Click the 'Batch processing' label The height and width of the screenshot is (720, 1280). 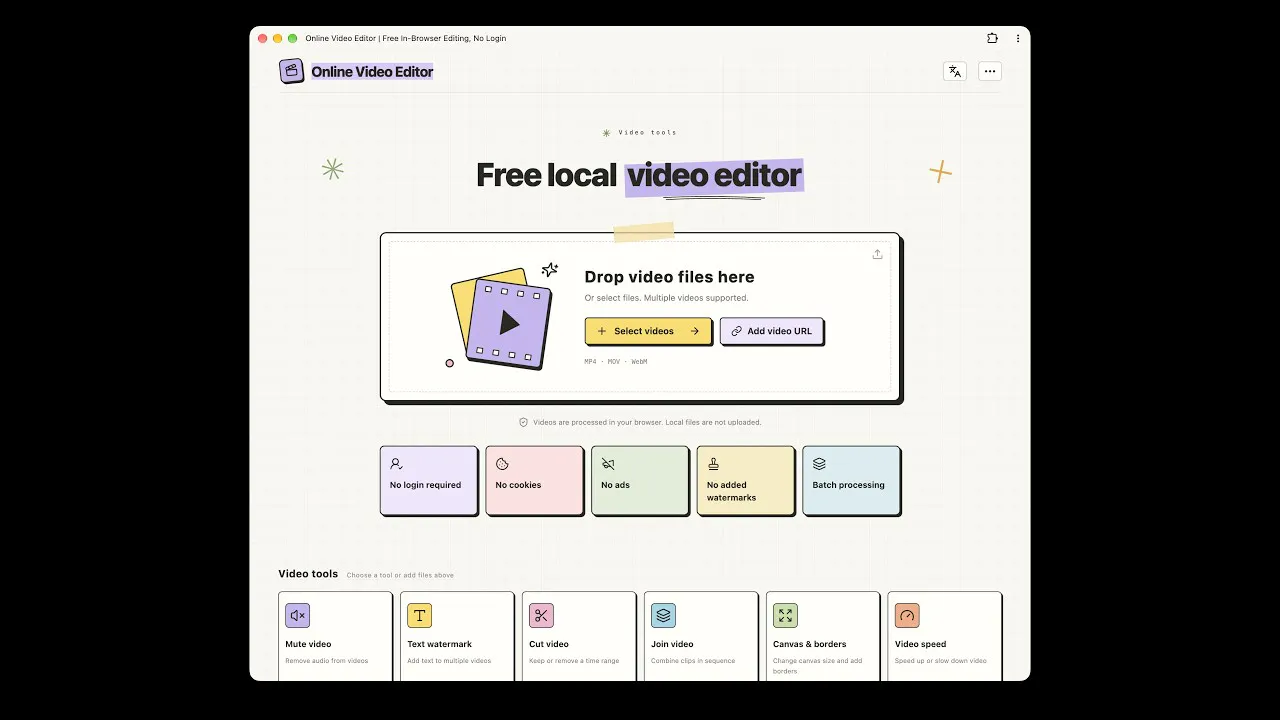tap(848, 485)
